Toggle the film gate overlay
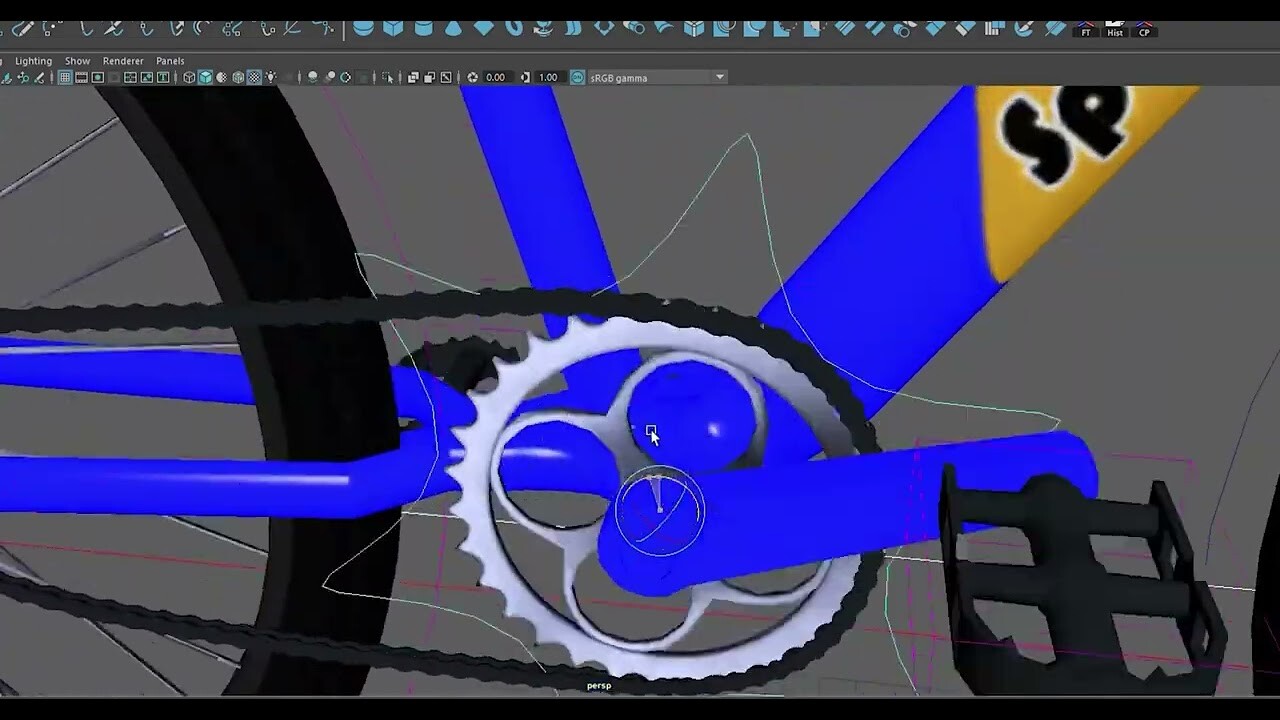1280x720 pixels. click(x=81, y=77)
